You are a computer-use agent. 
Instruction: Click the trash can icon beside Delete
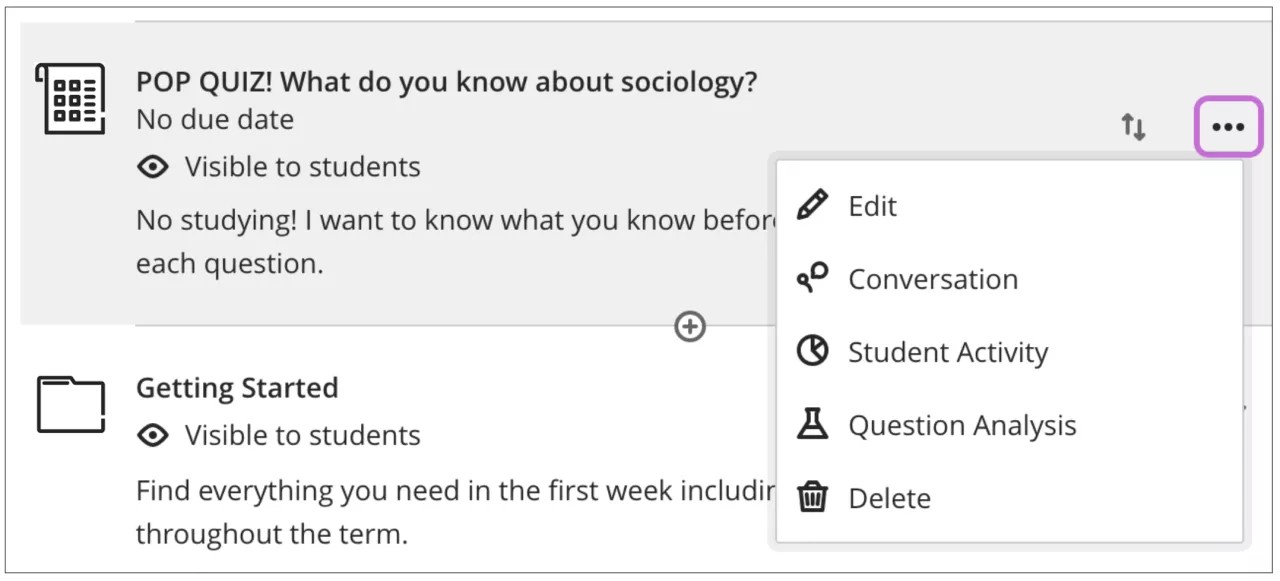[x=812, y=497]
